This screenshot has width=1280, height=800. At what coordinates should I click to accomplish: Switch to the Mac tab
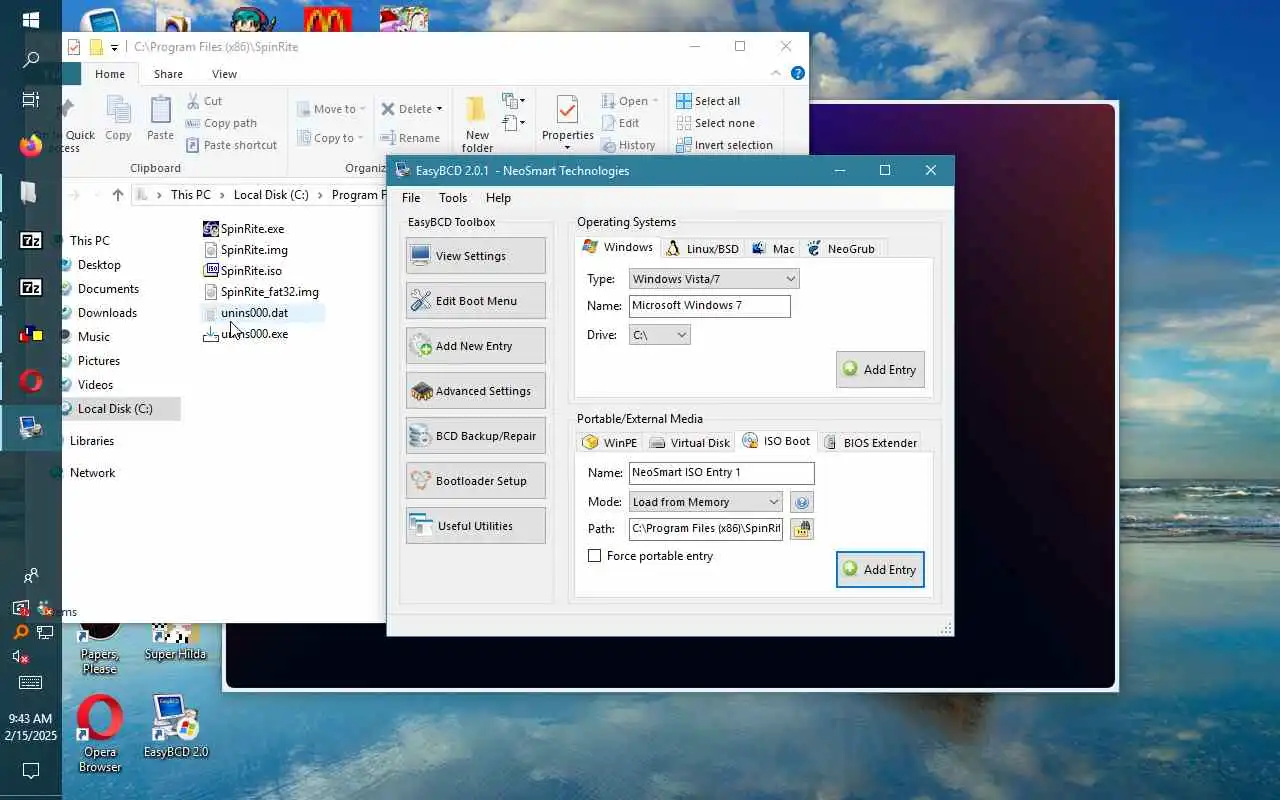pyautogui.click(x=773, y=249)
